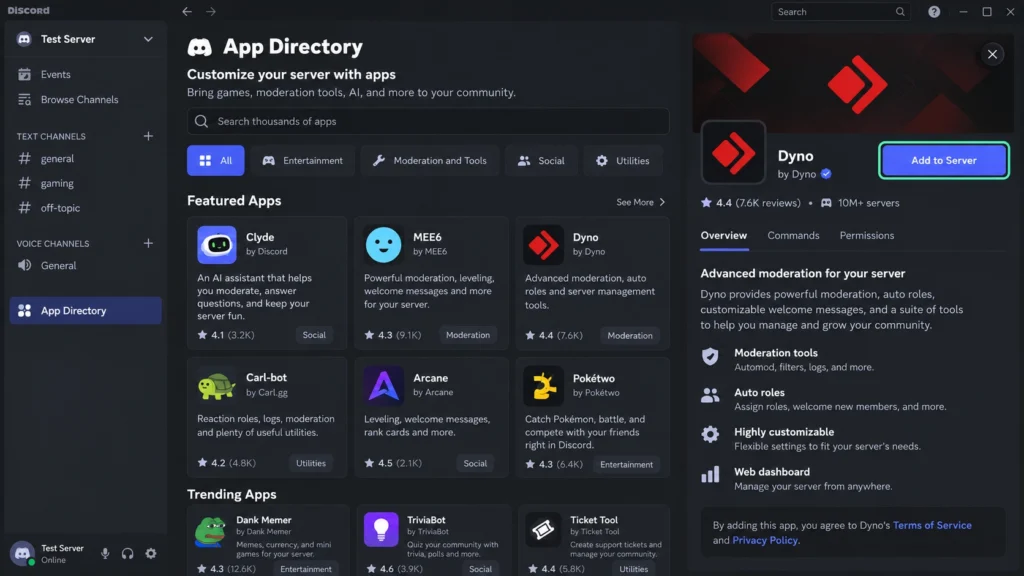Click the Carl-bot turtle icon

[x=217, y=385]
